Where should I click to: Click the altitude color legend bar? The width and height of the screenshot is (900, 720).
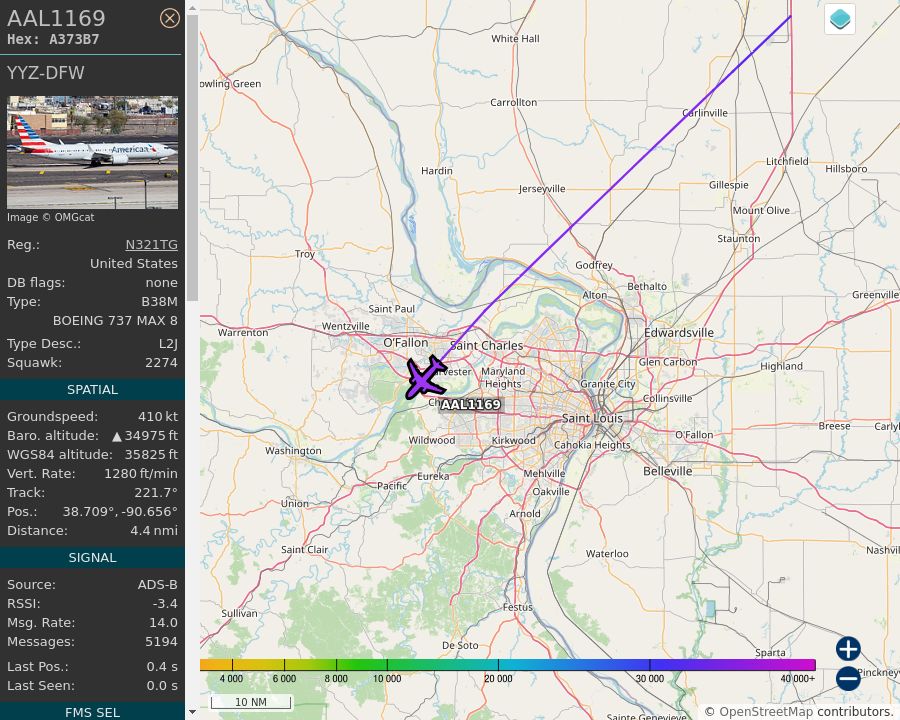(x=507, y=665)
